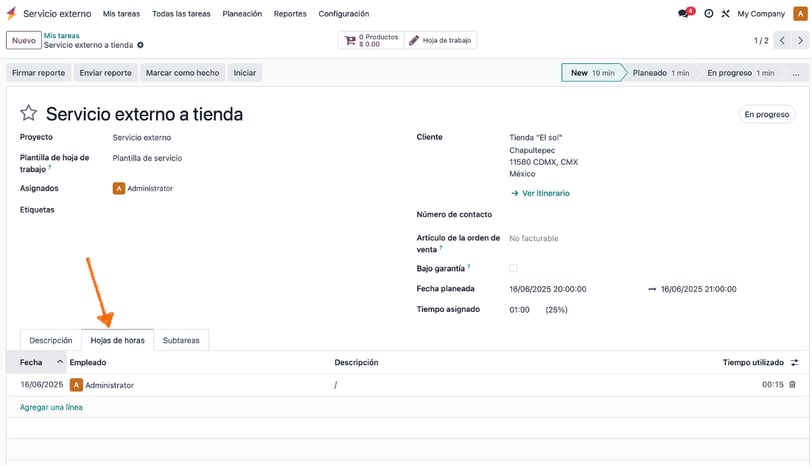The height and width of the screenshot is (470, 812).
Task: Open the Plantilla de servicio field
Action: coord(147,158)
